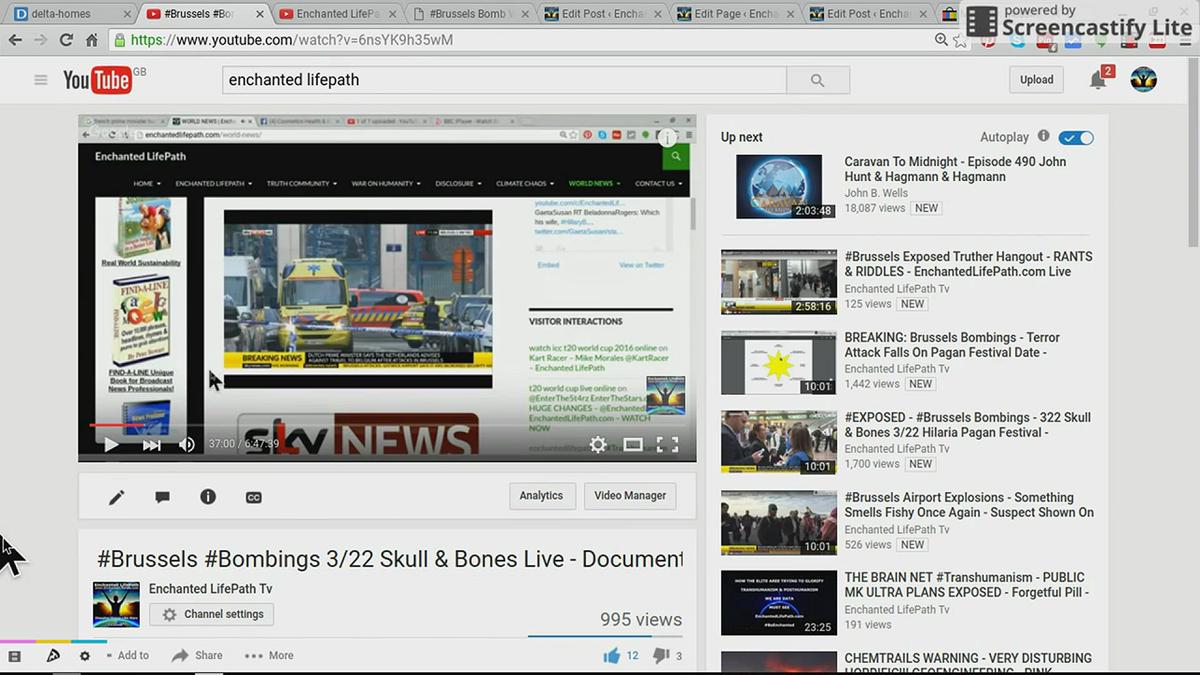Click the browser back arrow
The image size is (1200, 675).
point(15,40)
